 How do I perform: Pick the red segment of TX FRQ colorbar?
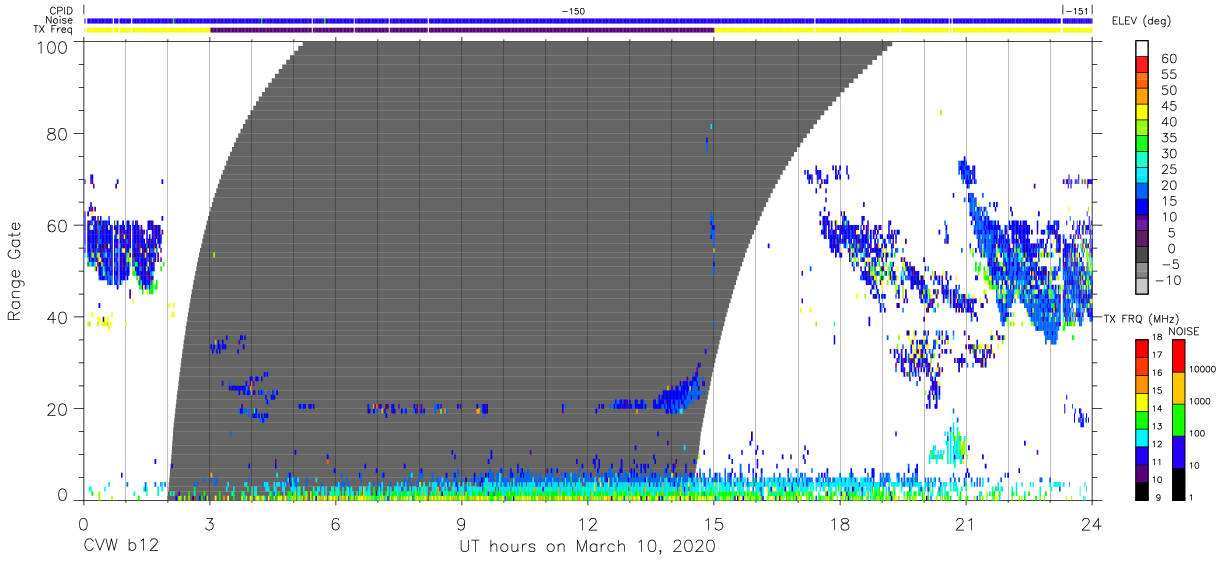pos(1143,348)
